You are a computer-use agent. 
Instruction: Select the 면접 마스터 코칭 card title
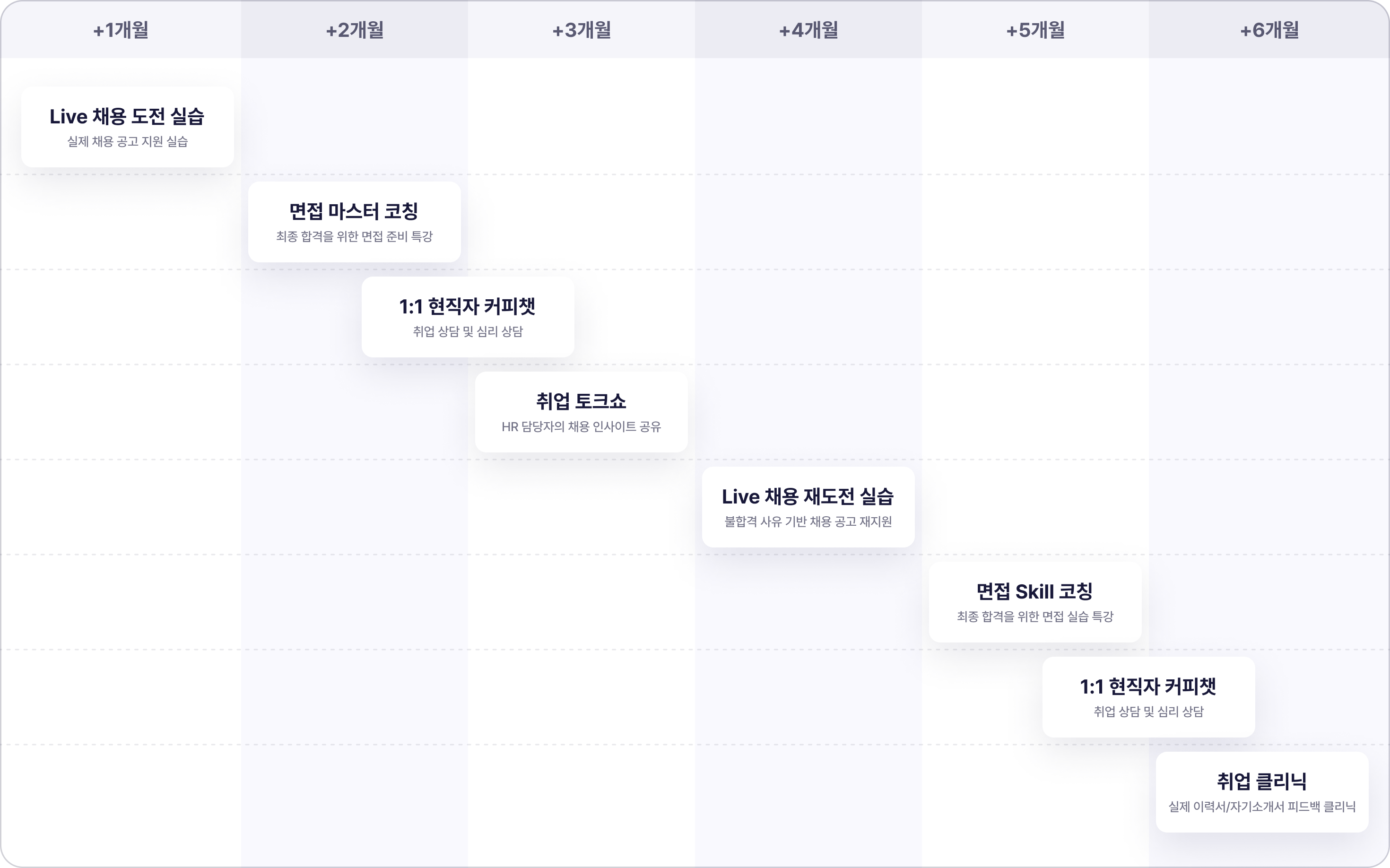tap(354, 211)
